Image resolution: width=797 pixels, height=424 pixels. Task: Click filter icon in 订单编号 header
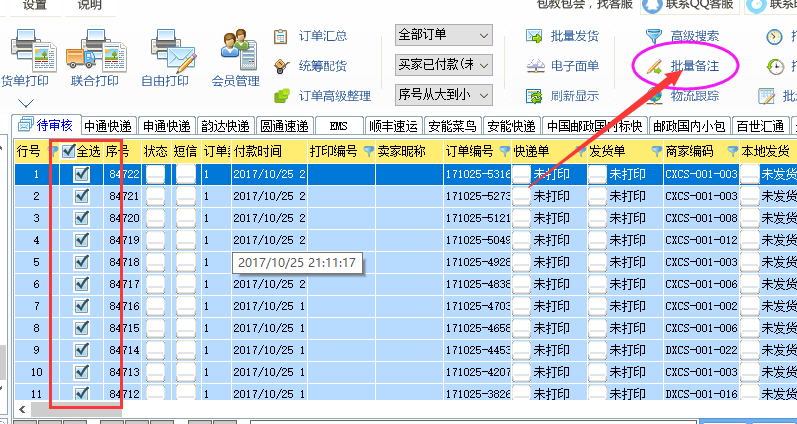(x=504, y=151)
